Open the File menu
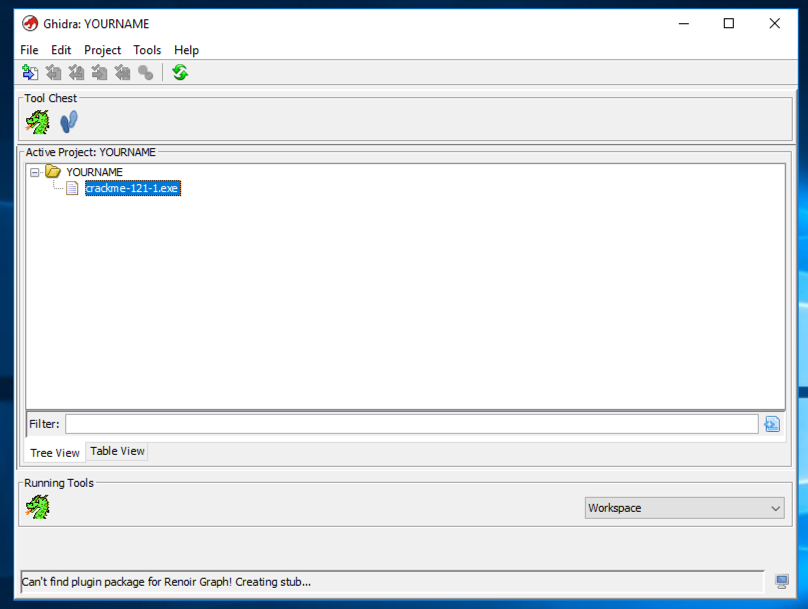The height and width of the screenshot is (609, 808). click(x=29, y=50)
